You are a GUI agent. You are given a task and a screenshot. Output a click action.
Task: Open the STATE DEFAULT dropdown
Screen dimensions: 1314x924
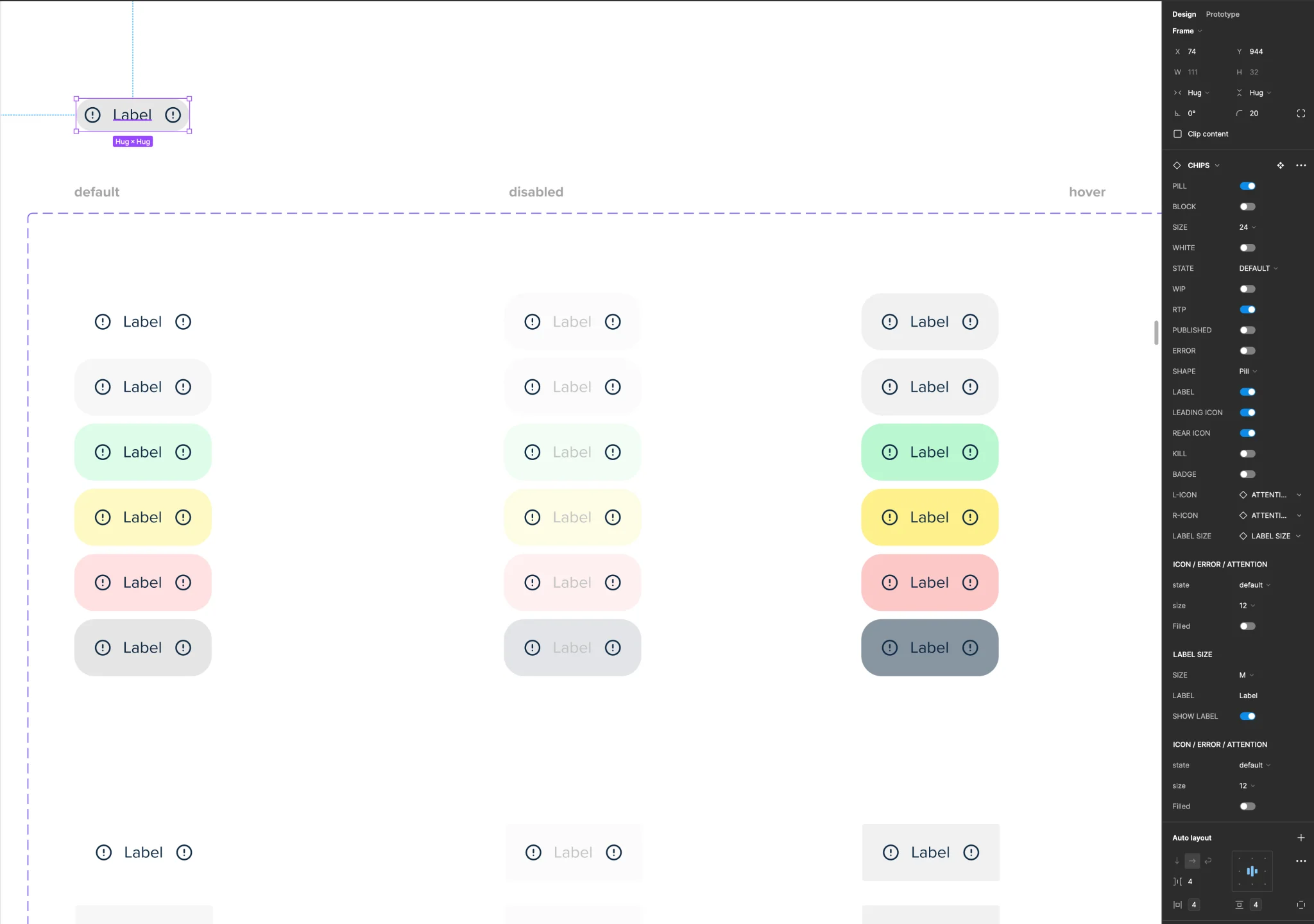pos(1258,268)
